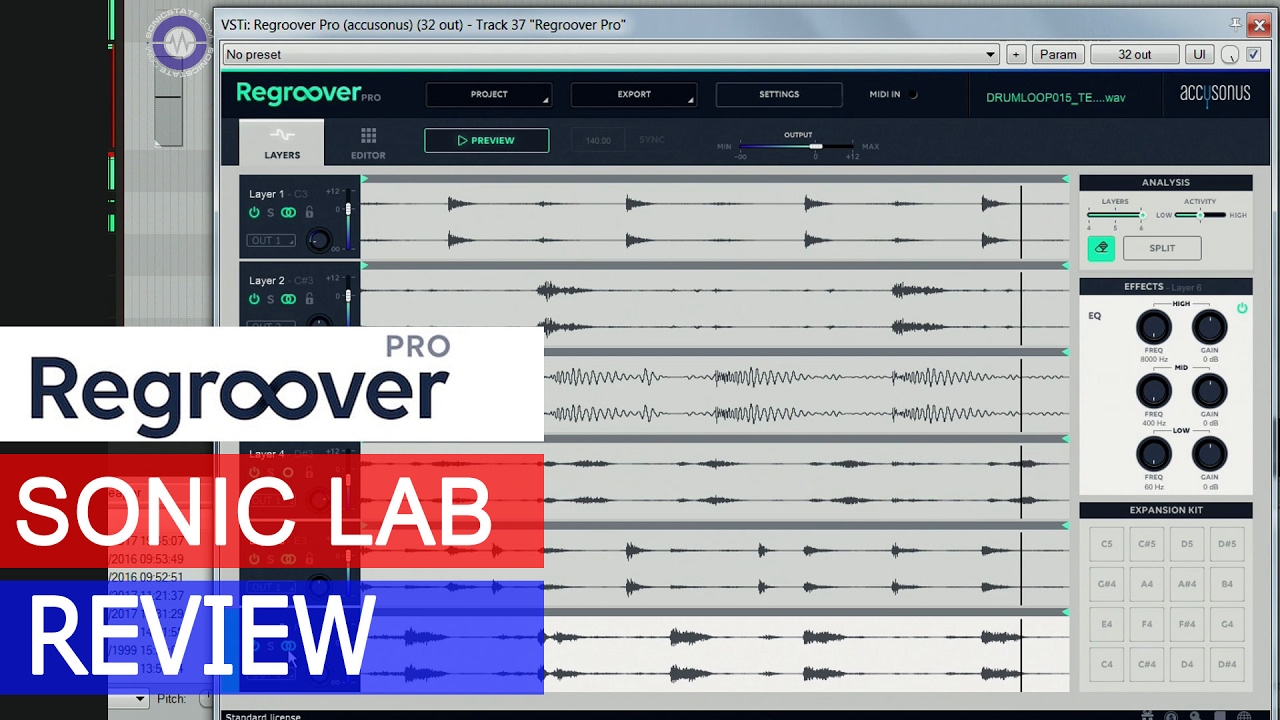Click the HIGH band FREQ knob

click(x=1153, y=327)
